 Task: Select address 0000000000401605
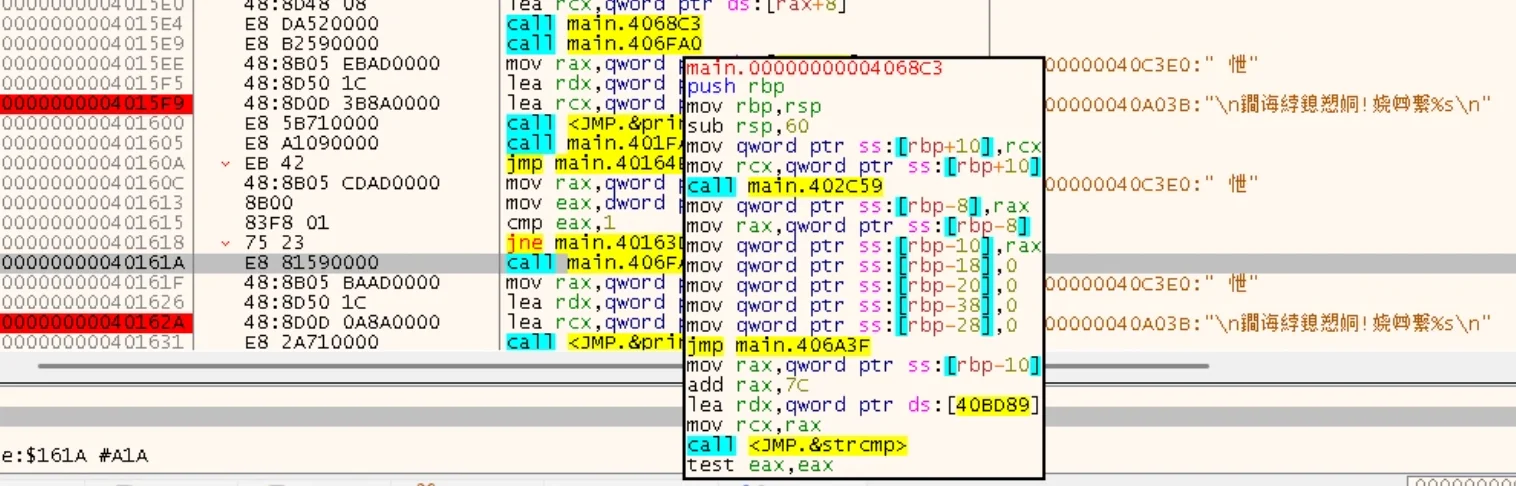92,143
